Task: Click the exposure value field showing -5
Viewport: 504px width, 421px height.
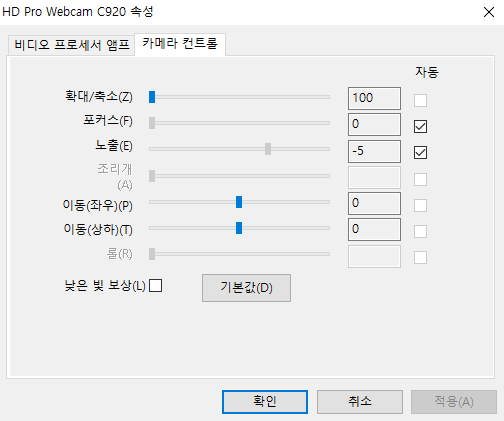Action: point(374,151)
